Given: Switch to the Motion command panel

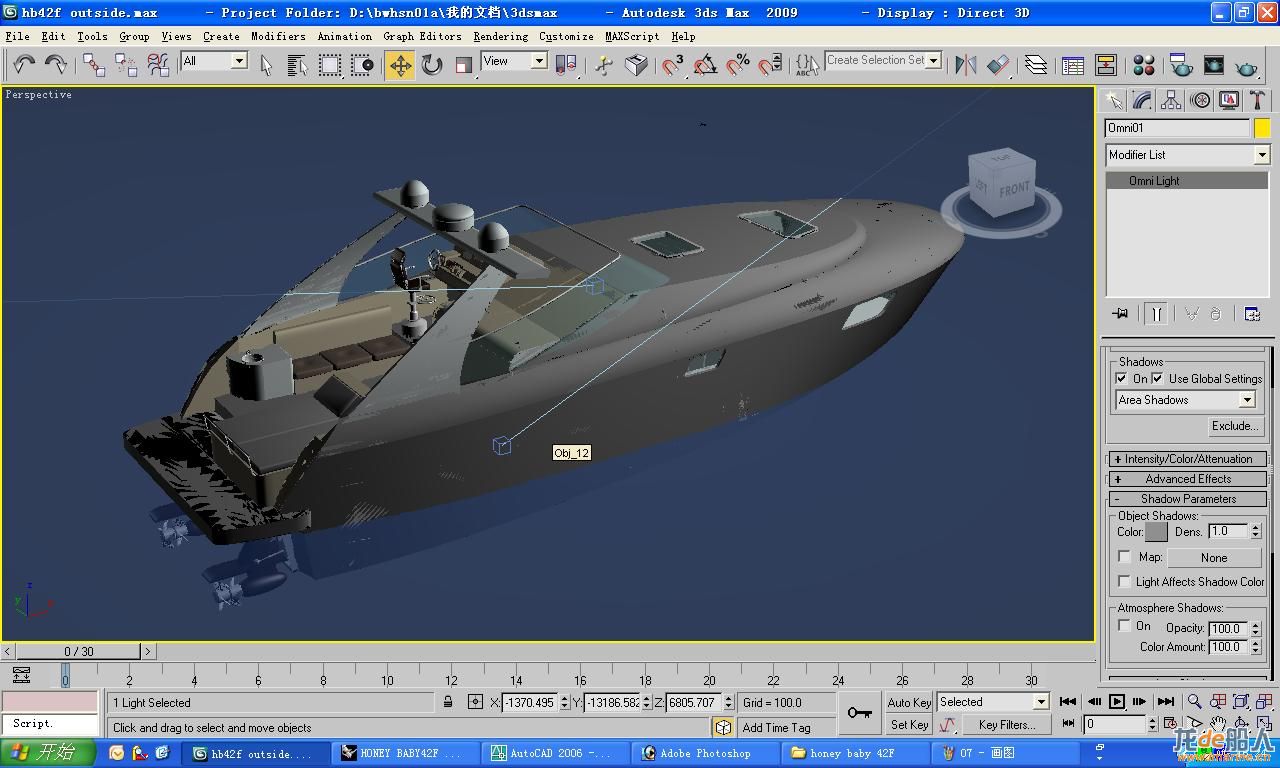Looking at the screenshot, I should coord(1200,100).
